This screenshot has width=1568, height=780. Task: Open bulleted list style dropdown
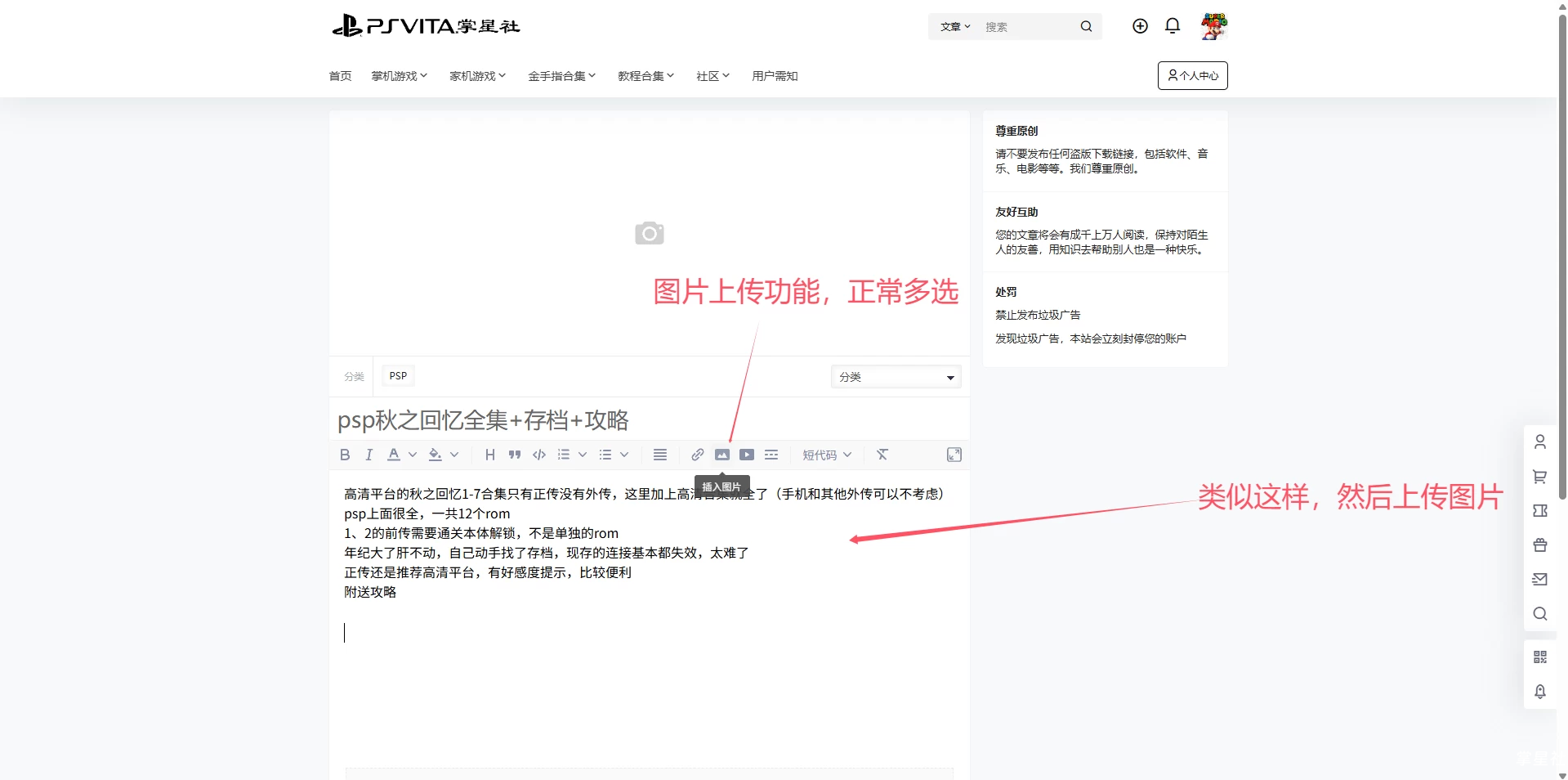tap(624, 455)
